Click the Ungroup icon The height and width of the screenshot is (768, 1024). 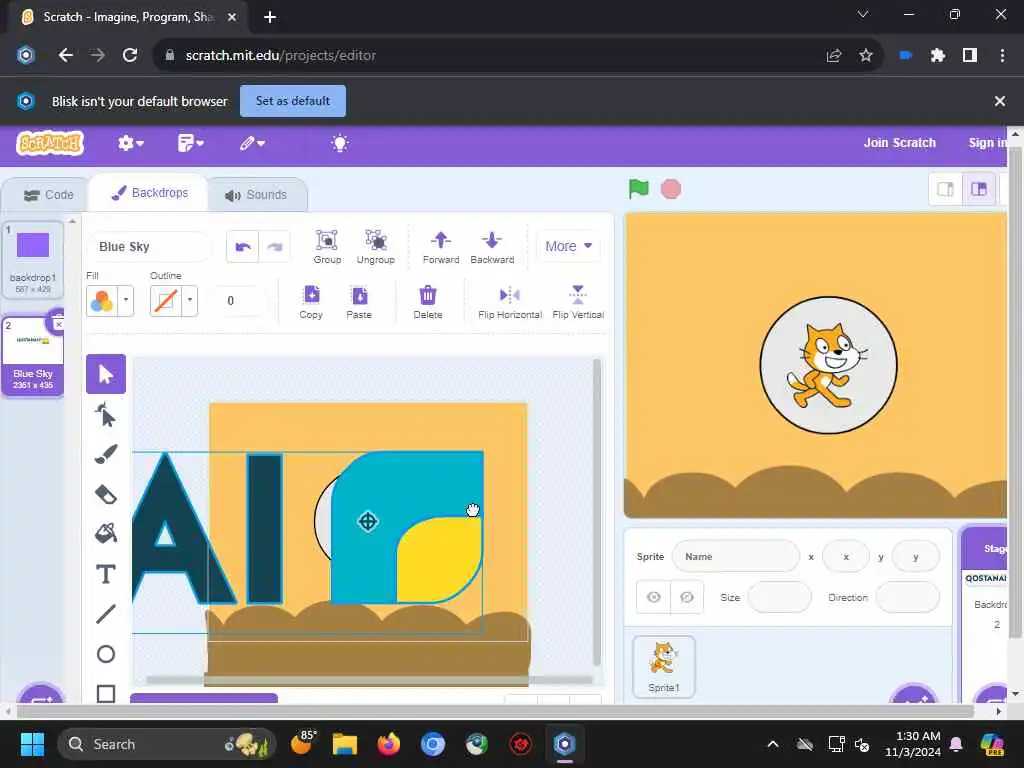(376, 246)
